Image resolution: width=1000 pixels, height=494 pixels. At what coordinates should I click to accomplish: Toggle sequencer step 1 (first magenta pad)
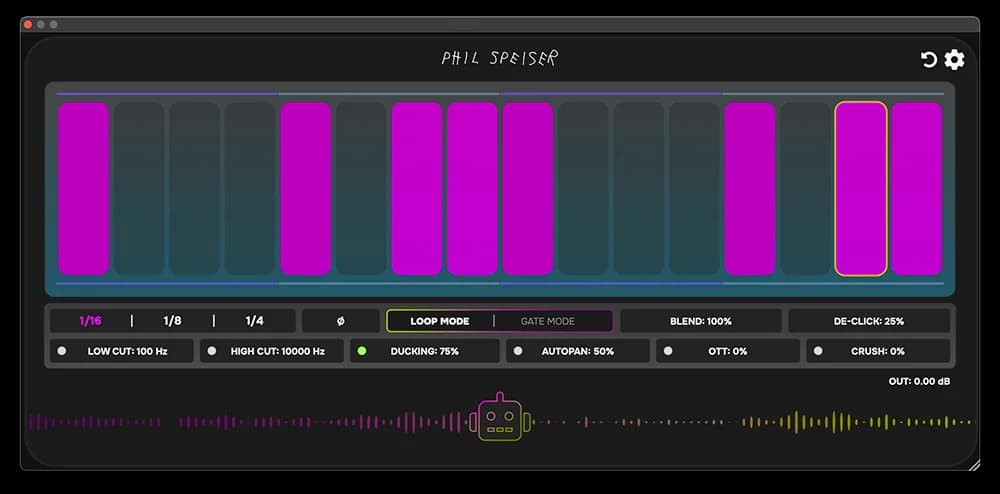pos(84,189)
